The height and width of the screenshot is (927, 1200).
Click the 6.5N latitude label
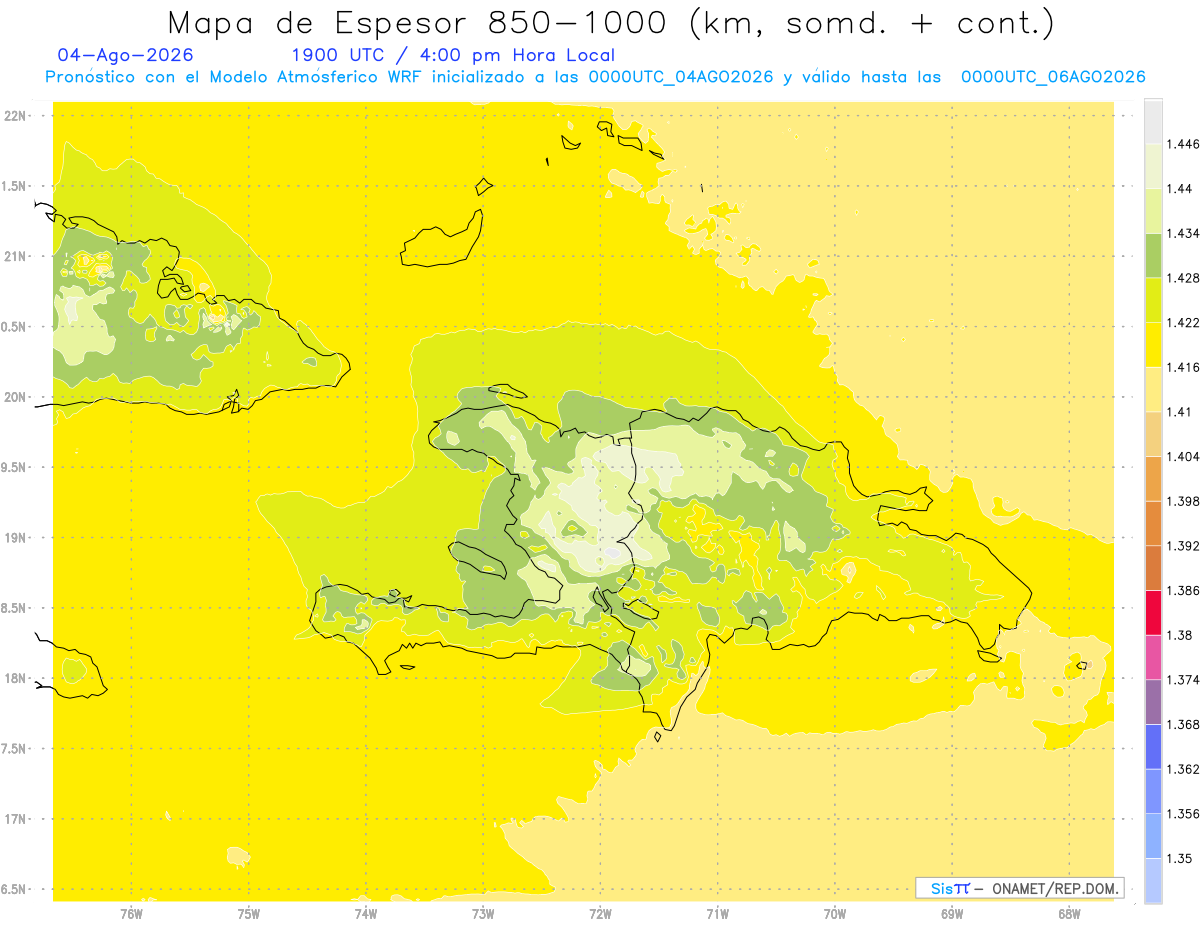pos(14,889)
